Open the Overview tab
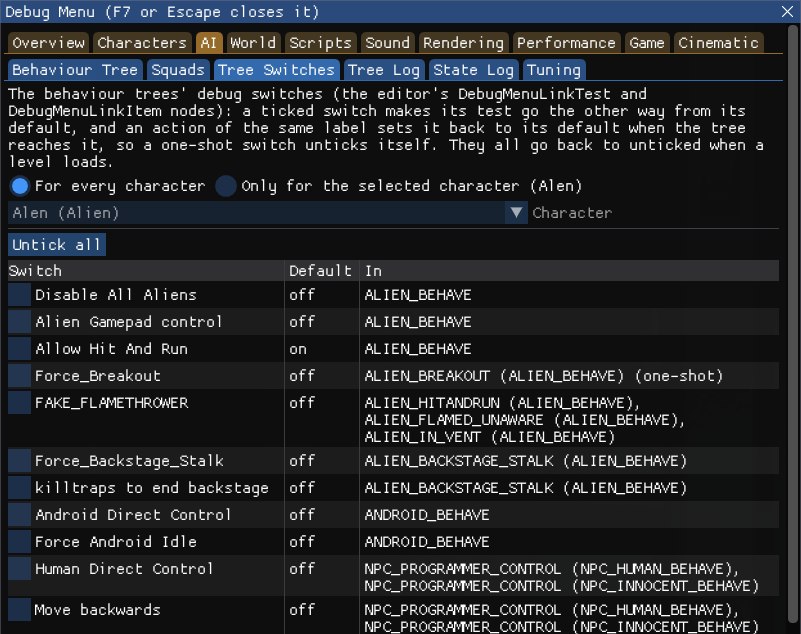 pos(49,43)
